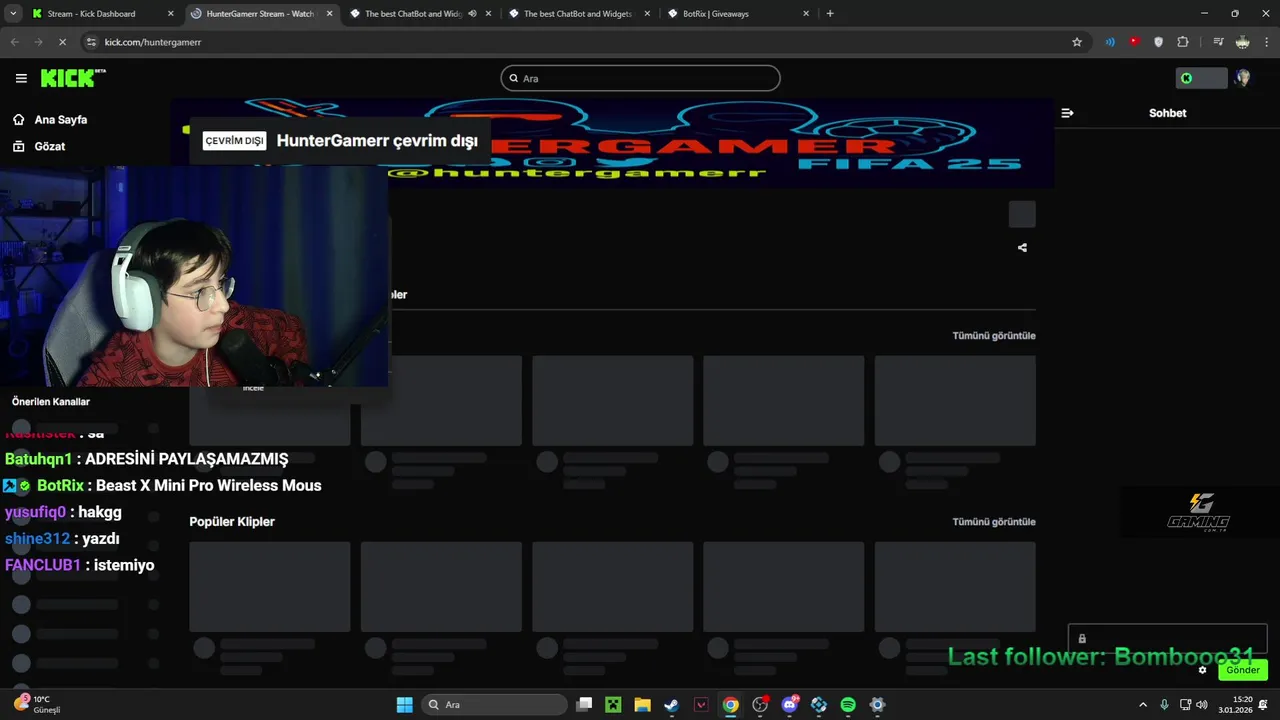The height and width of the screenshot is (720, 1280).
Task: Click the shield extension icon
Action: tap(1158, 42)
